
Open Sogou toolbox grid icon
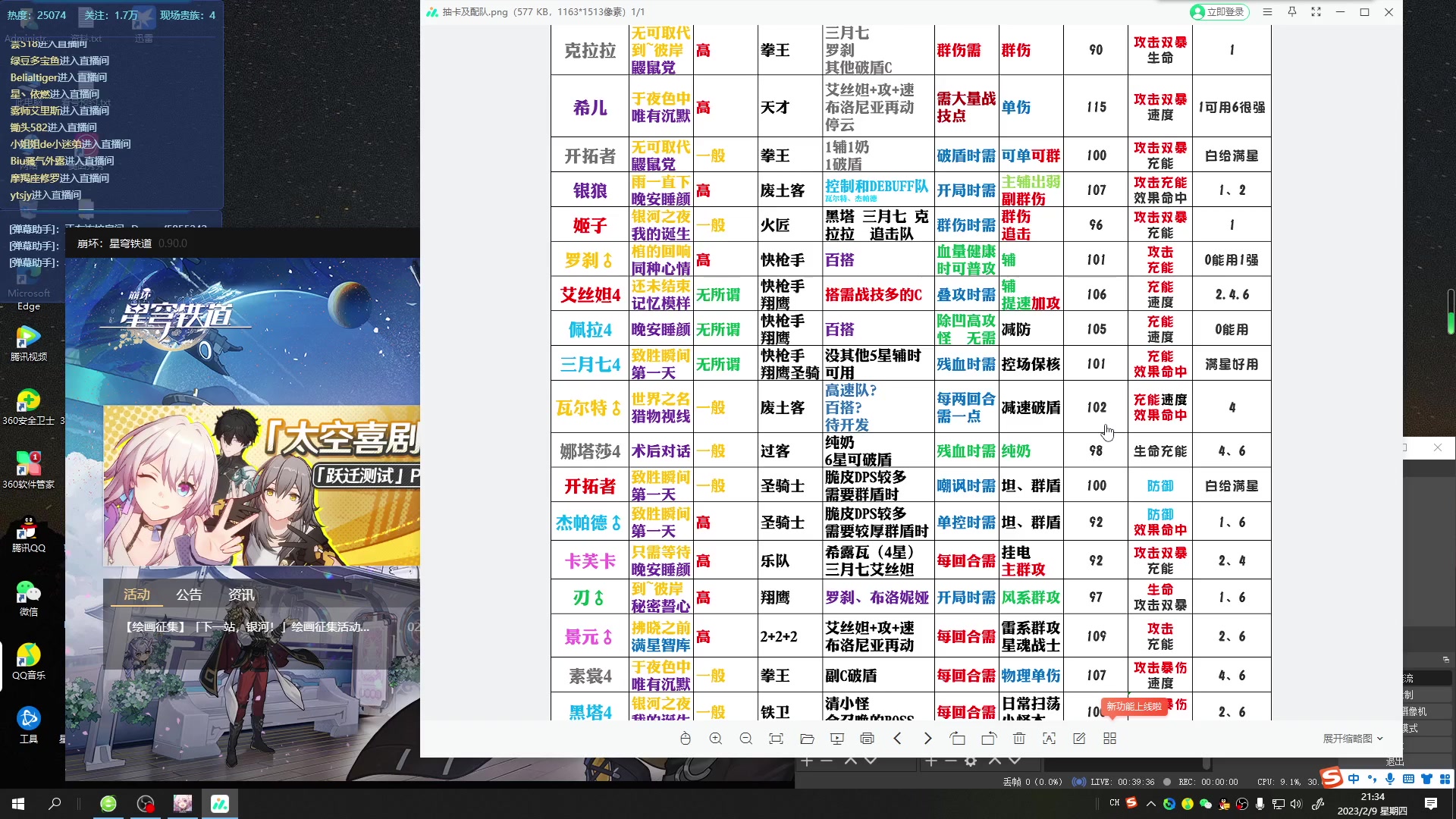[x=1445, y=779]
